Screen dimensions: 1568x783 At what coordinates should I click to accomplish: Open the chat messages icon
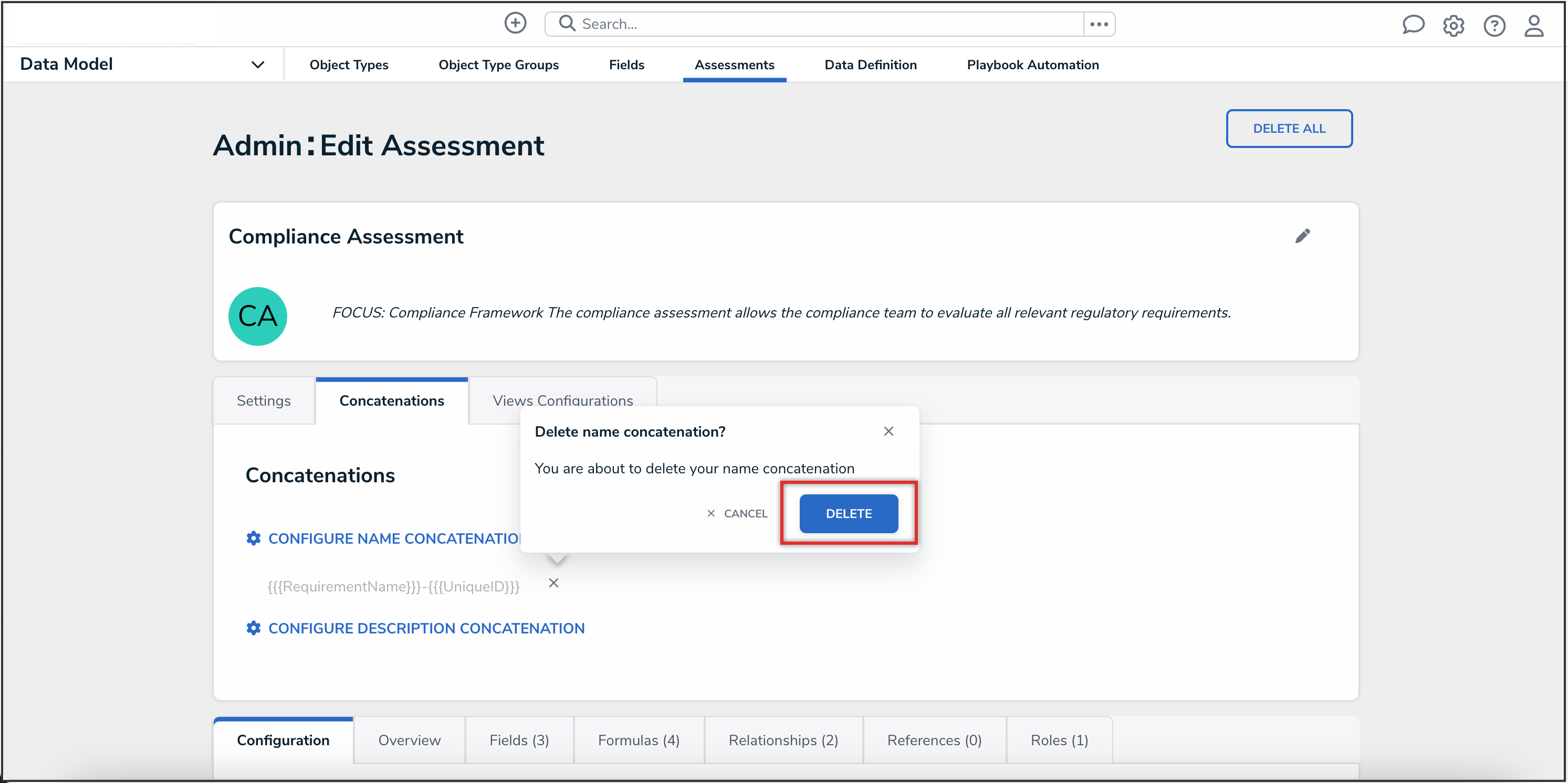(1413, 25)
